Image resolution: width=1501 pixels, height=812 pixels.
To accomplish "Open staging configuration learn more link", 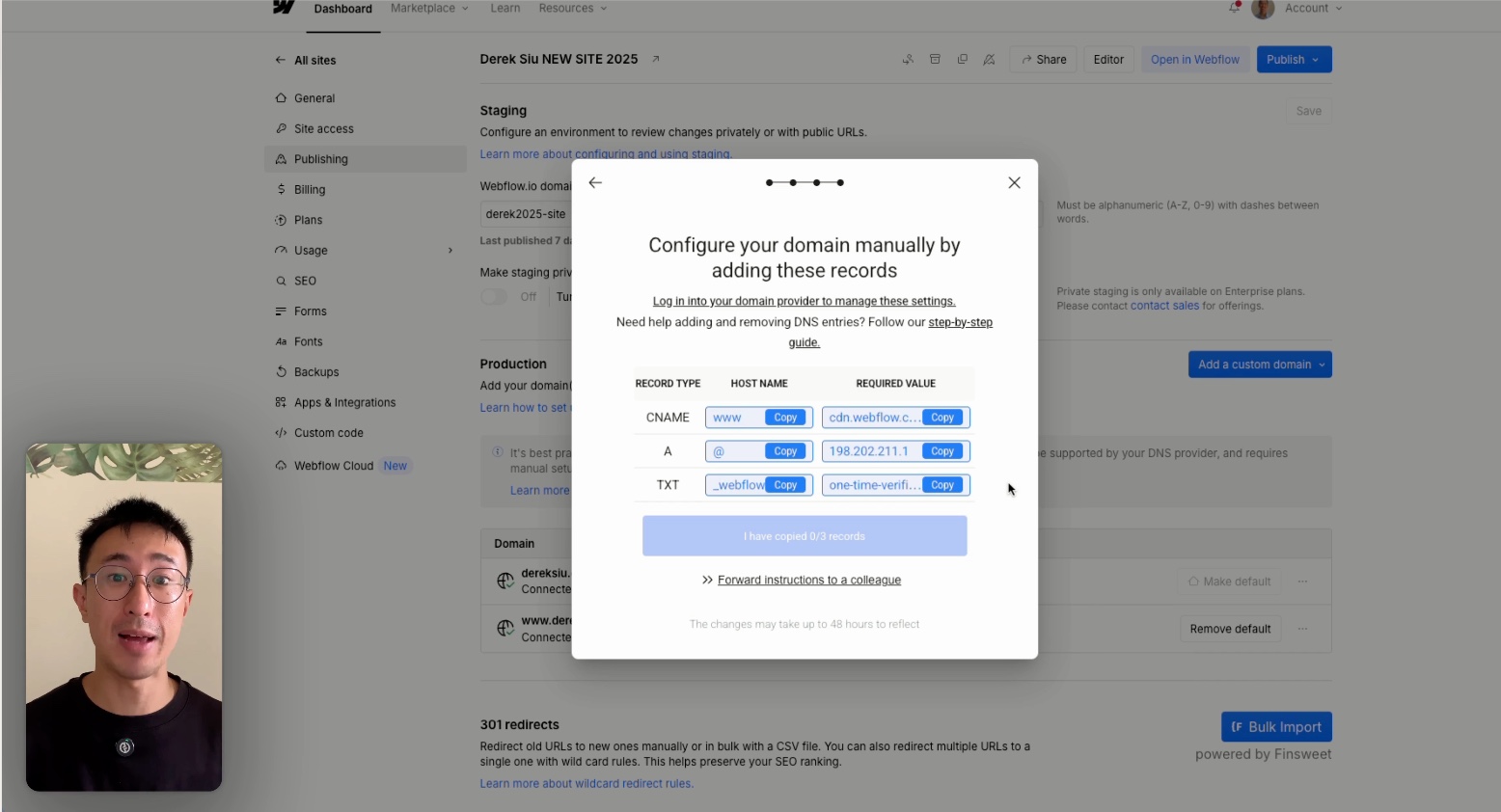I will click(606, 154).
